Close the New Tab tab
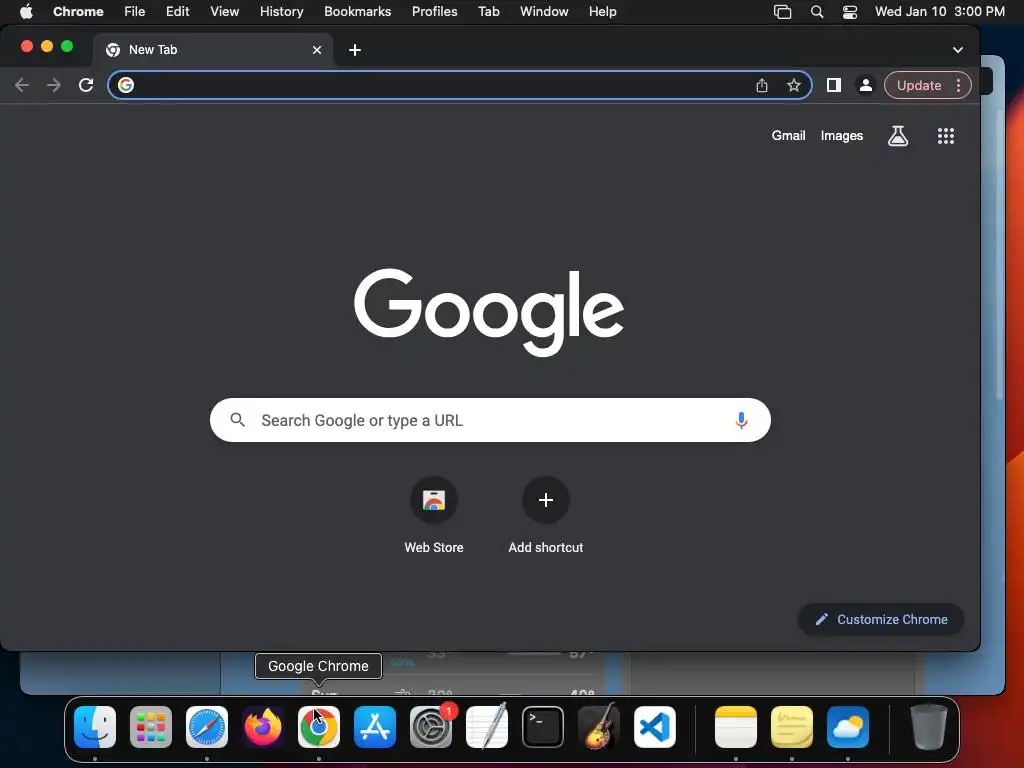Screen dimensions: 1024x768 (317, 50)
